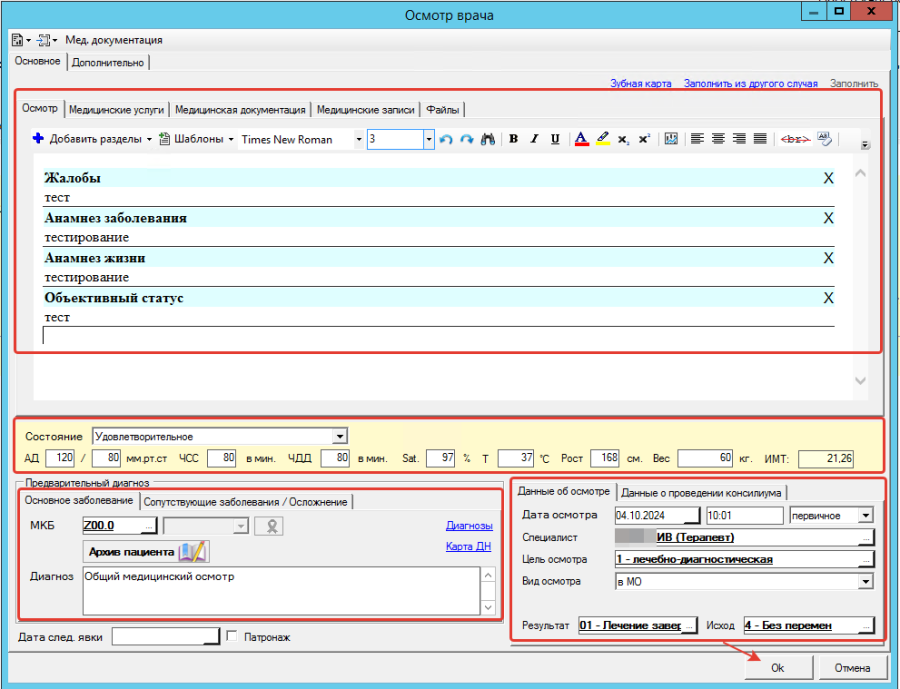Click the ellipsis button beside МКБ code Z00.0
Viewport: 900px width, 689px height.
149,526
